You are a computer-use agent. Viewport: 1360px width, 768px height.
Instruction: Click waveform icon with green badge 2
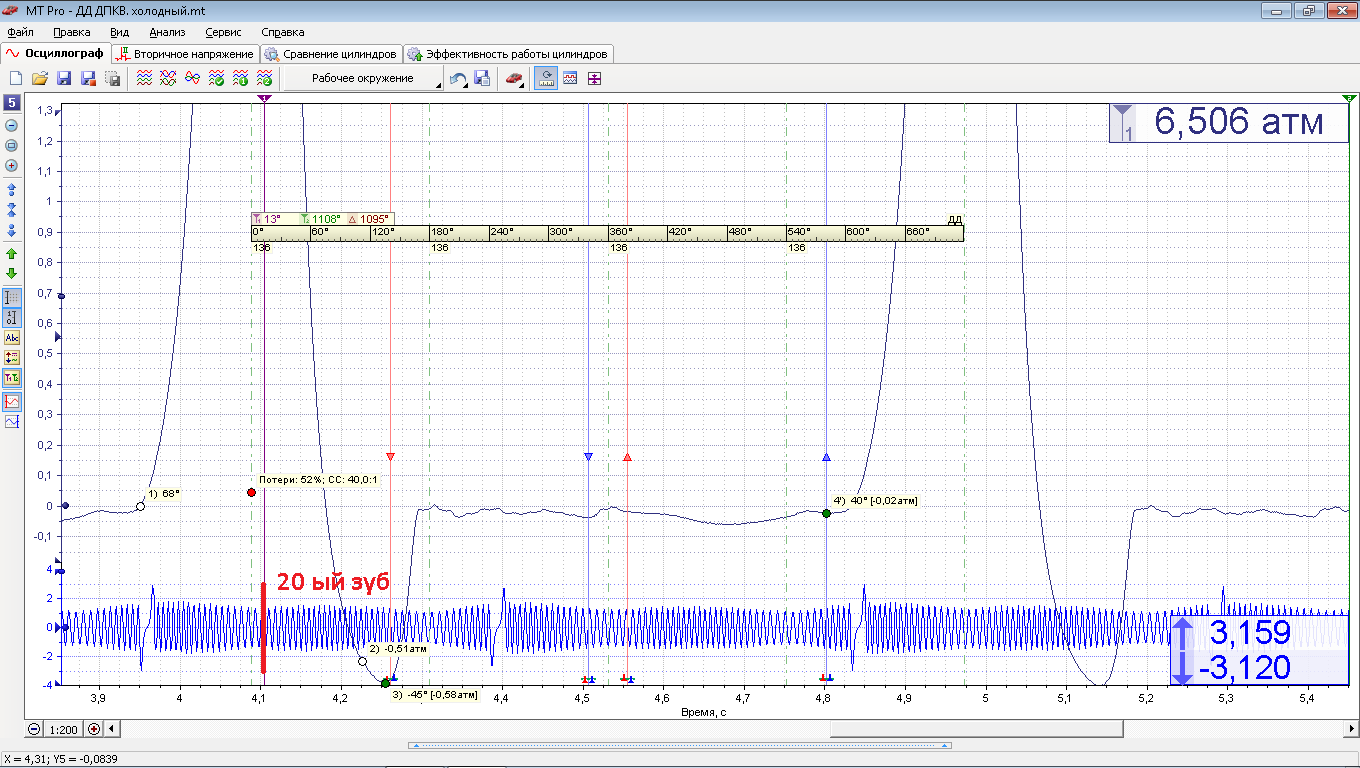(x=265, y=78)
